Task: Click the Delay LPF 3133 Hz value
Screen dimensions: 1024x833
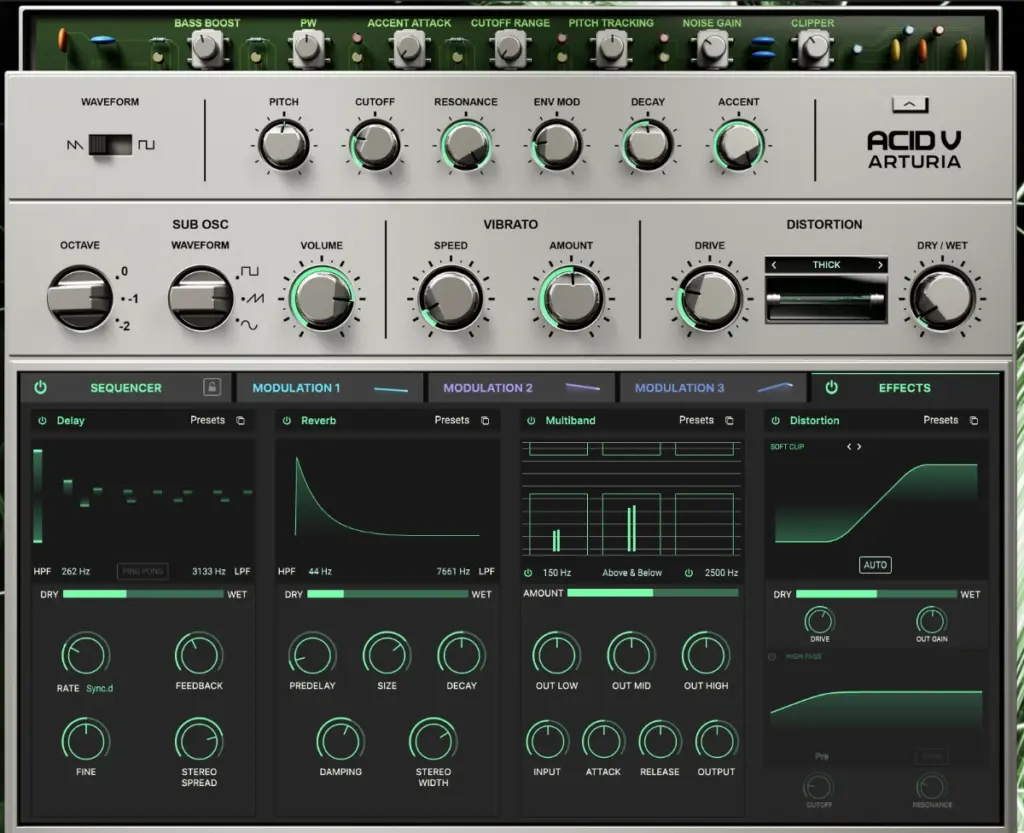Action: [x=209, y=571]
